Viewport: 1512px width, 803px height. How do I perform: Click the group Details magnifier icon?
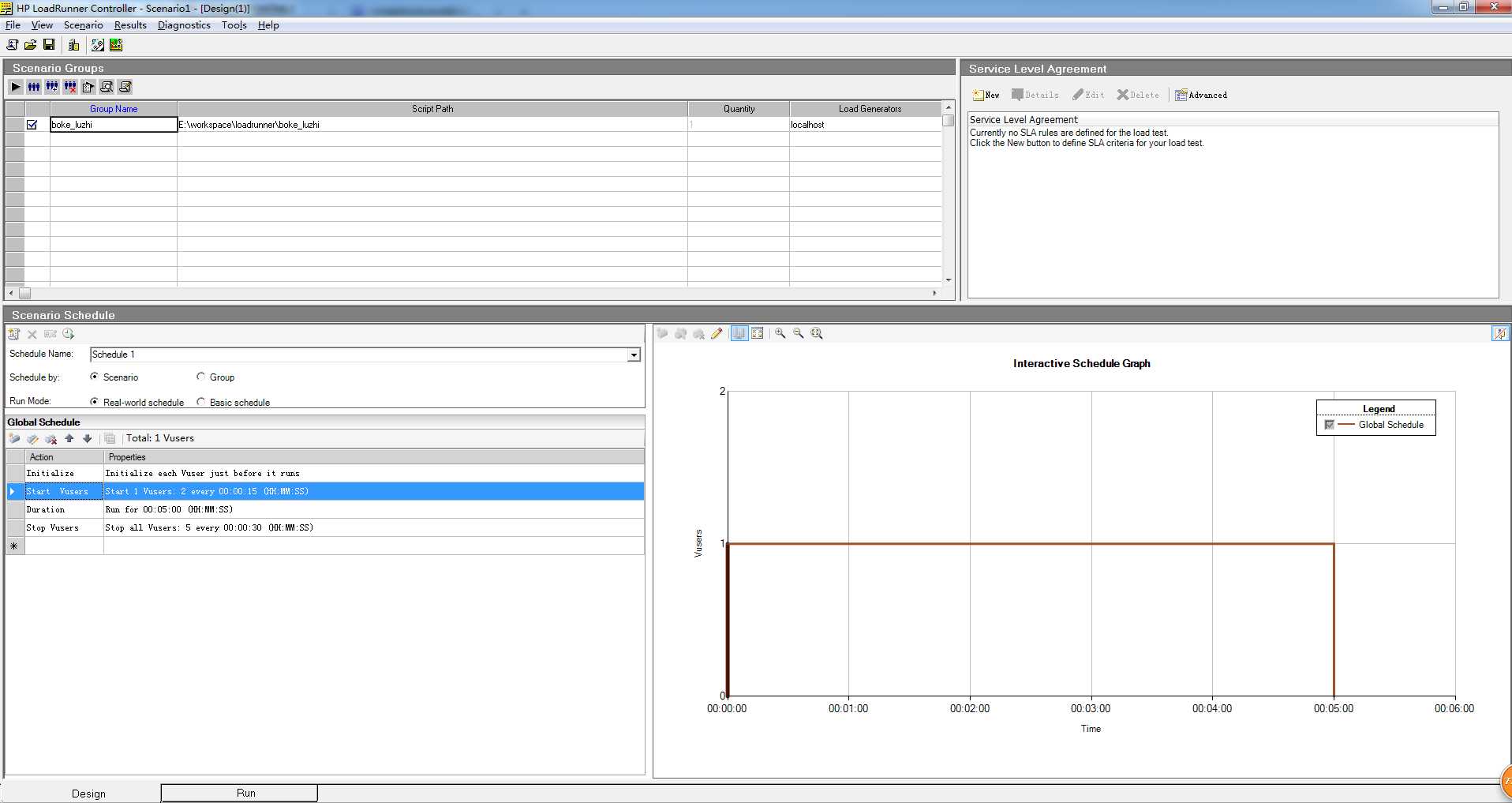[x=107, y=87]
